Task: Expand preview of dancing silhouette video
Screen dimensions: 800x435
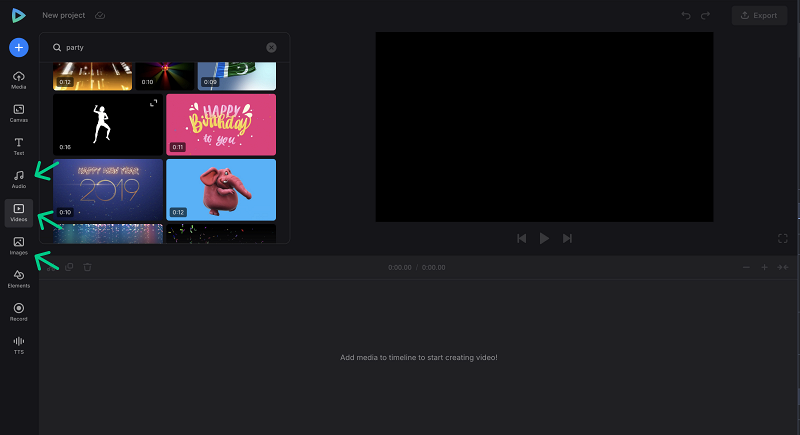Action: [154, 103]
